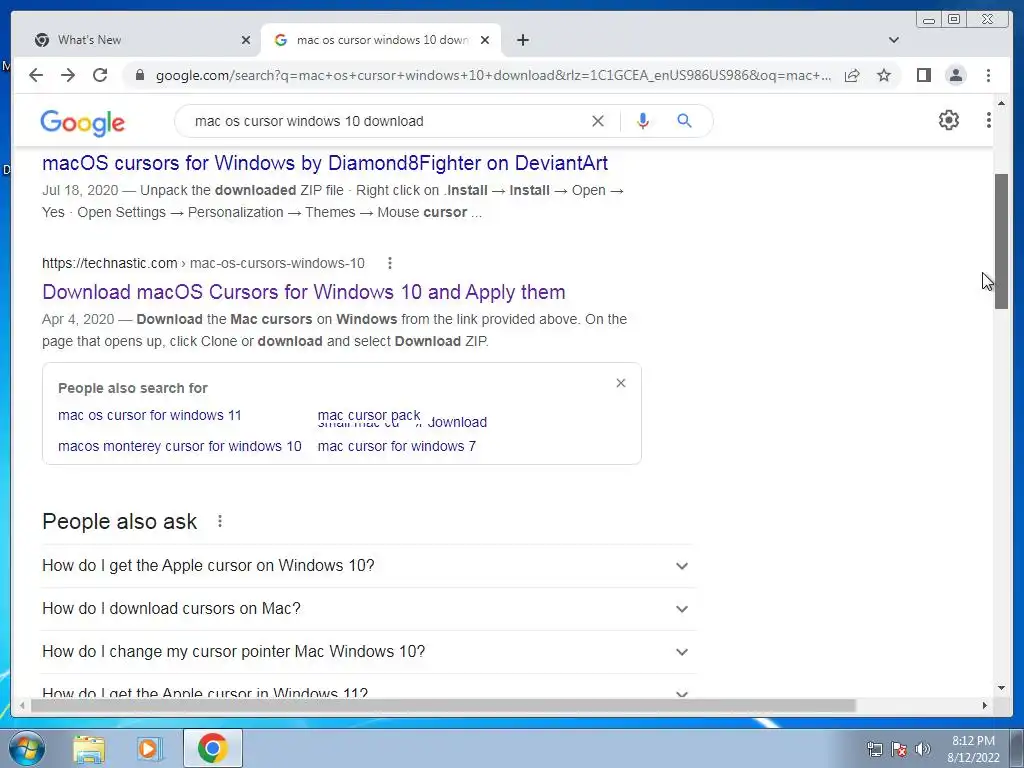The height and width of the screenshot is (768, 1024).
Task: Click the Chrome taskbar button
Action: click(x=212, y=748)
